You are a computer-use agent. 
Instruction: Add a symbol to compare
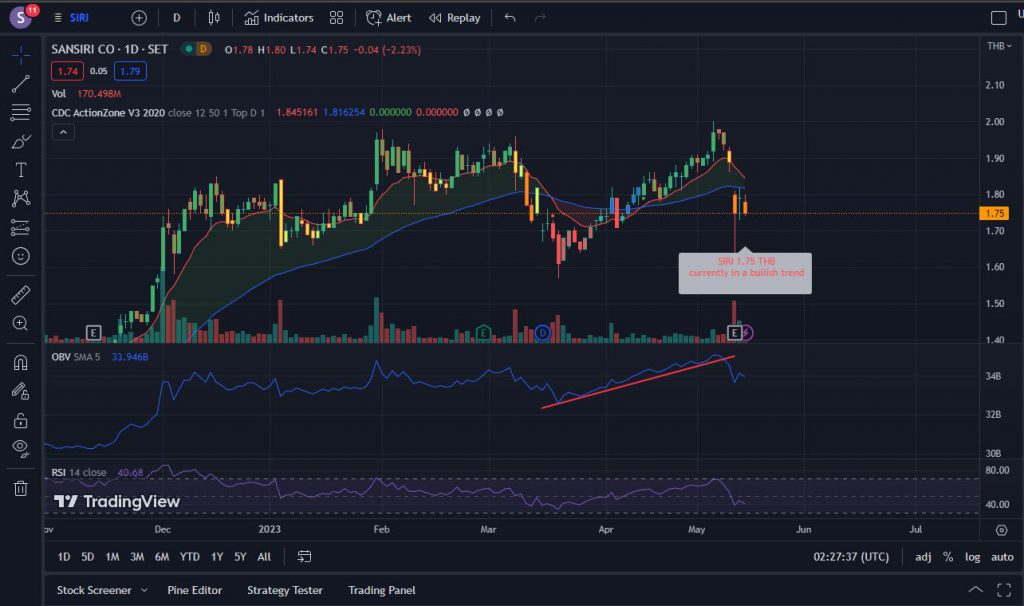click(138, 18)
